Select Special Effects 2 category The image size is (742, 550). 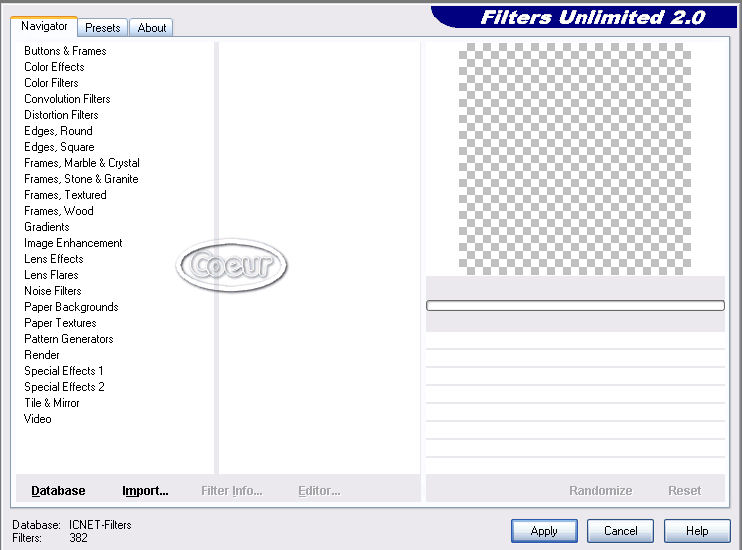click(x=64, y=387)
